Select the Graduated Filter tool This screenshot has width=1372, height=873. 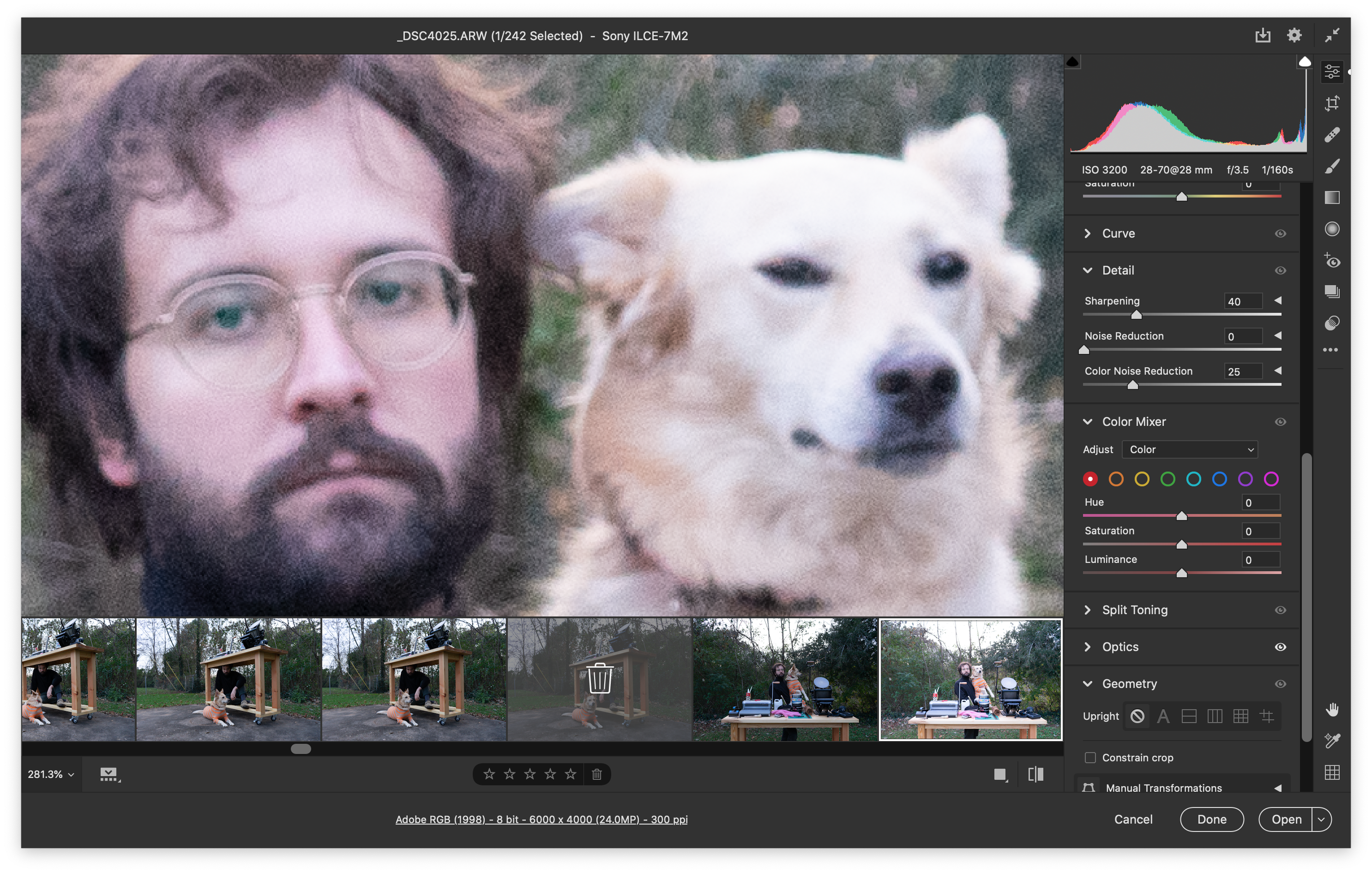coord(1331,197)
